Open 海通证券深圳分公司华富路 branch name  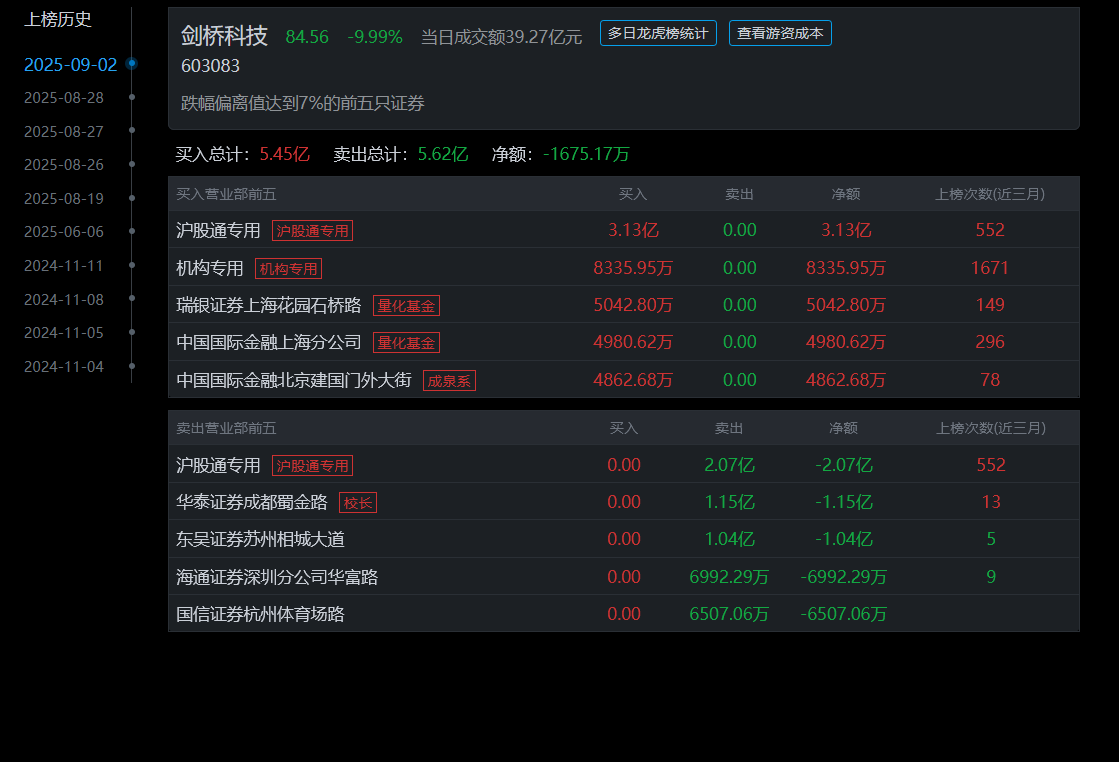277,576
